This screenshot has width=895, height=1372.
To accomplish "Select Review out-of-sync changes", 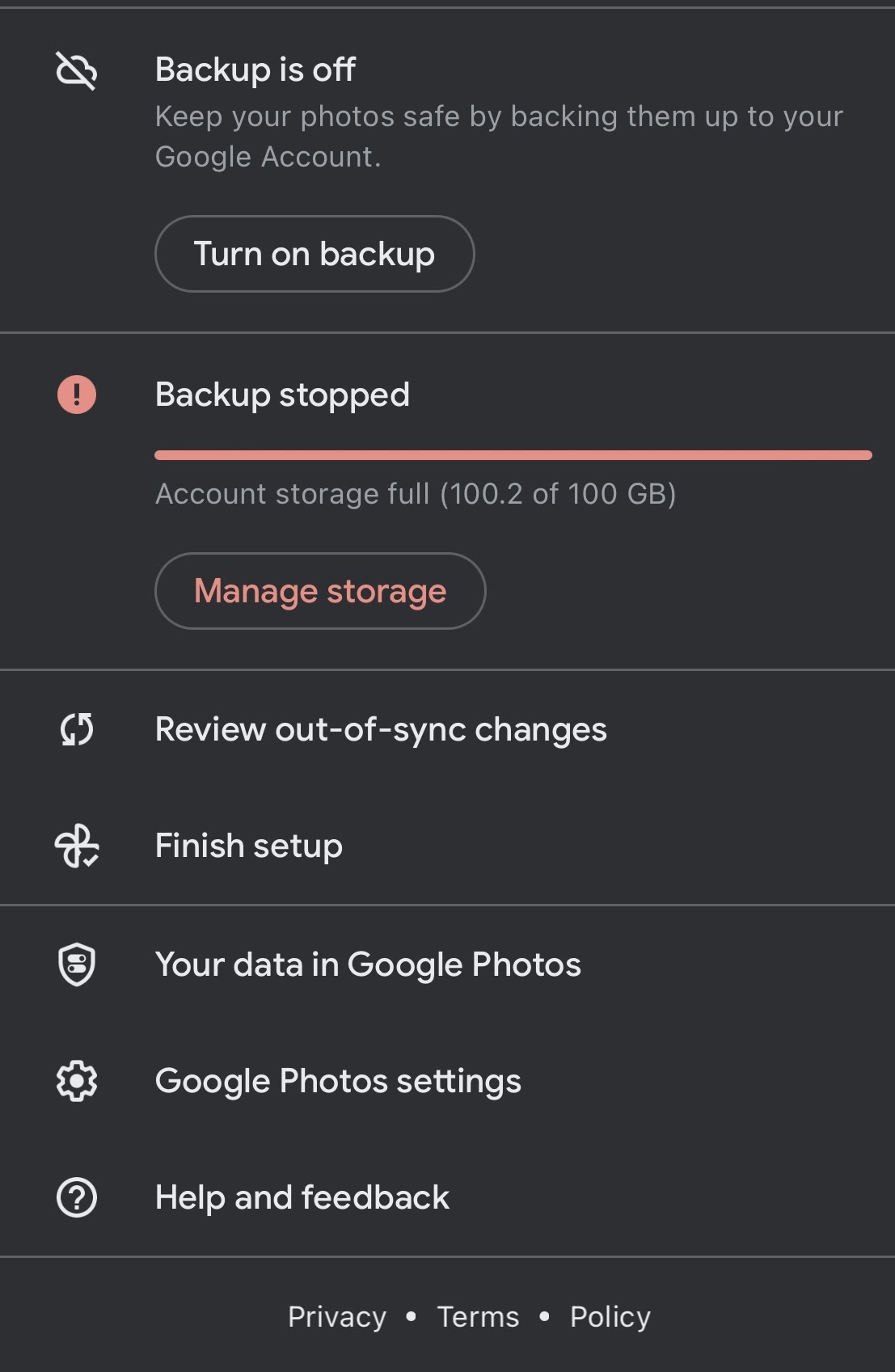I will pyautogui.click(x=381, y=729).
